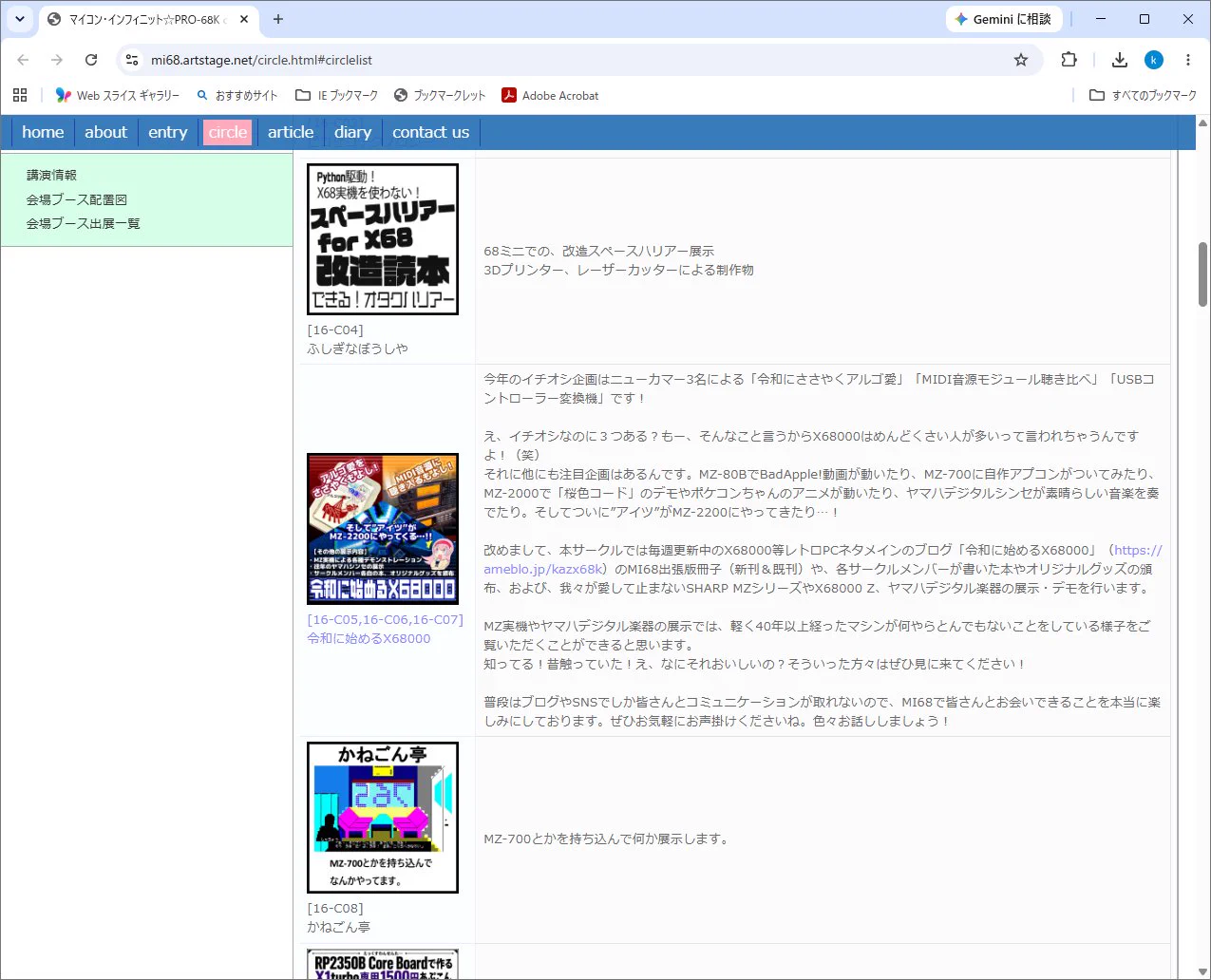Bookmark this page with the star icon

(x=1021, y=60)
